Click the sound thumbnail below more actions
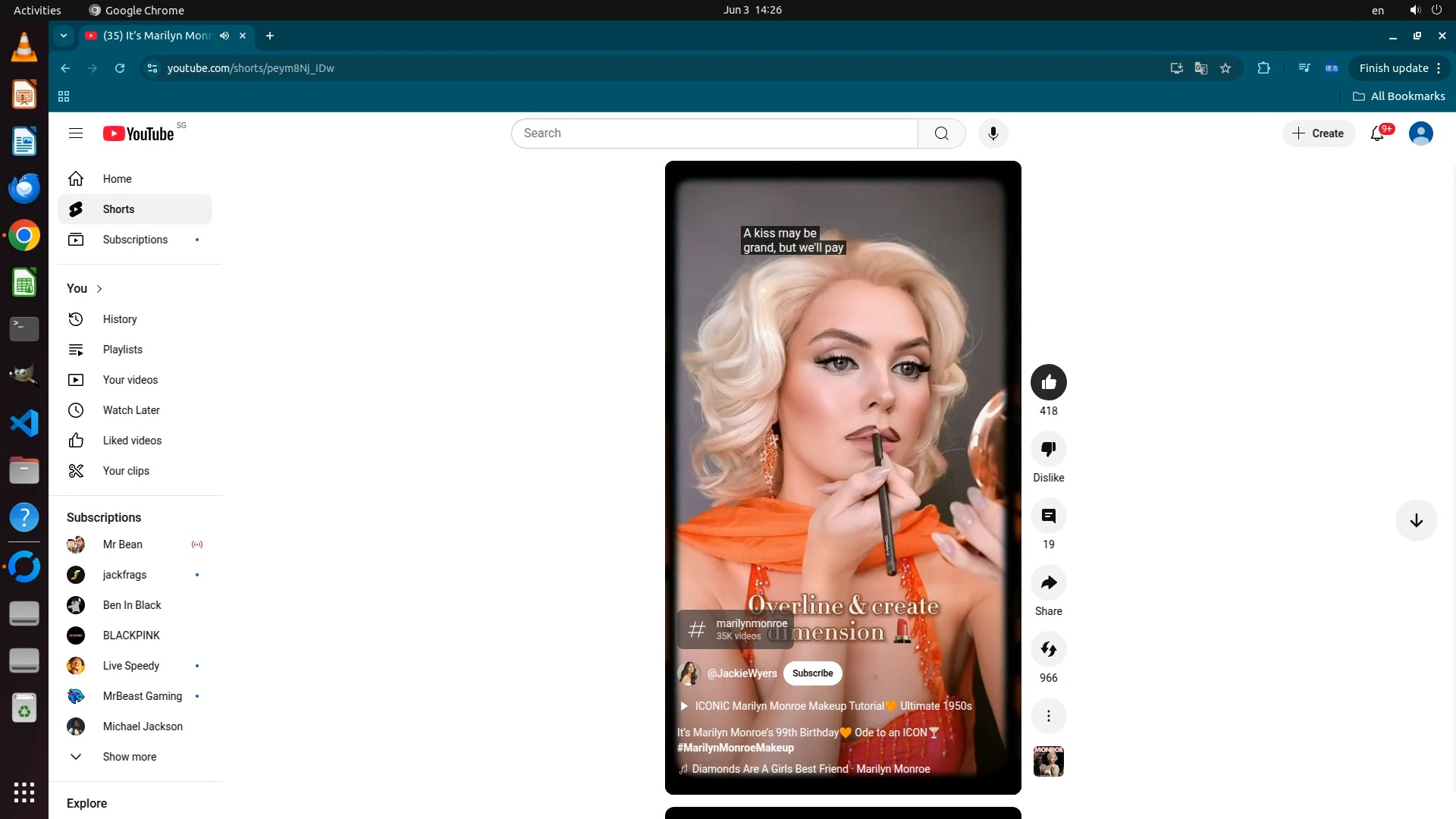The height and width of the screenshot is (819, 1456). [x=1048, y=761]
